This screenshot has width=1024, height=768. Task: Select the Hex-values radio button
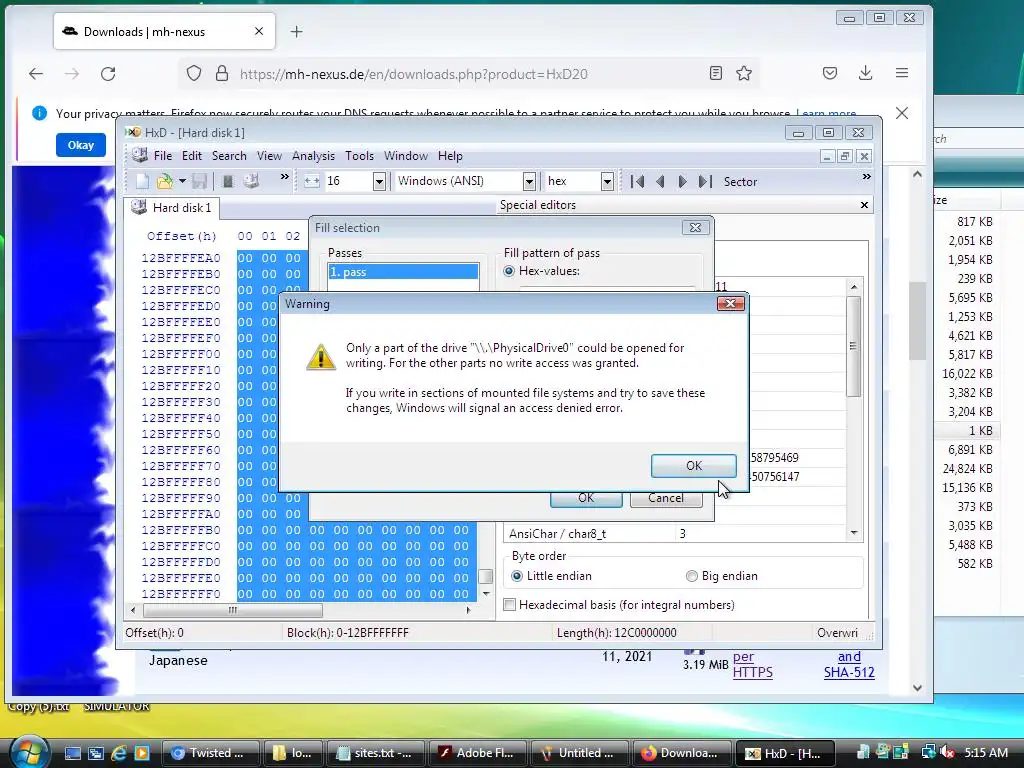(x=509, y=271)
